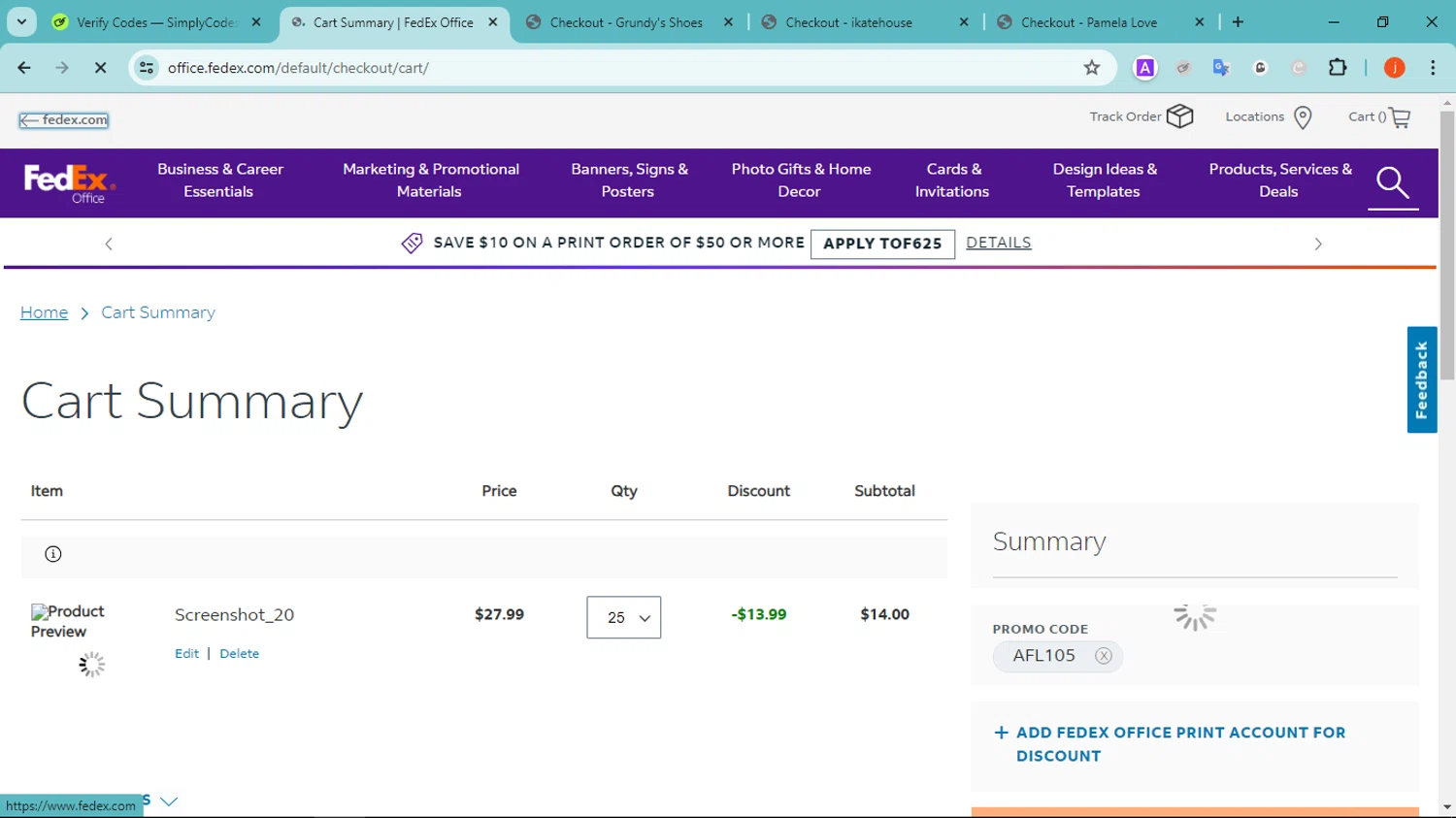Open Locations pin icon
Screen dimensions: 1456x818
tap(1304, 117)
